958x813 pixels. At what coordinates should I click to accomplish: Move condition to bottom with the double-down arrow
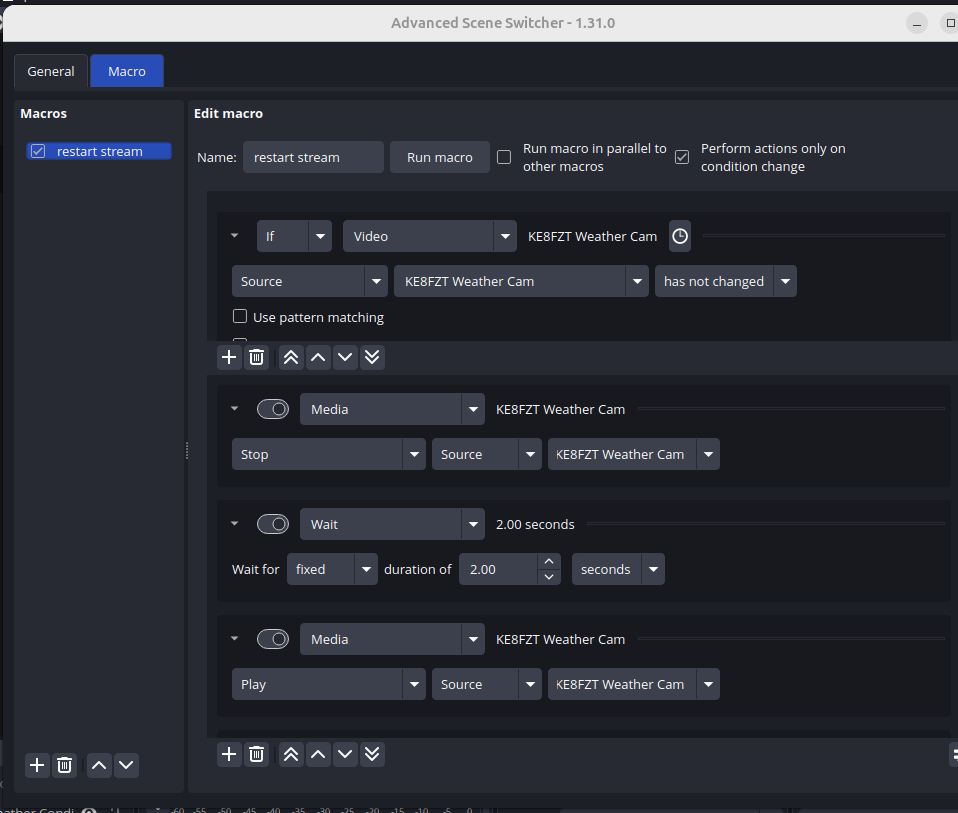[372, 357]
